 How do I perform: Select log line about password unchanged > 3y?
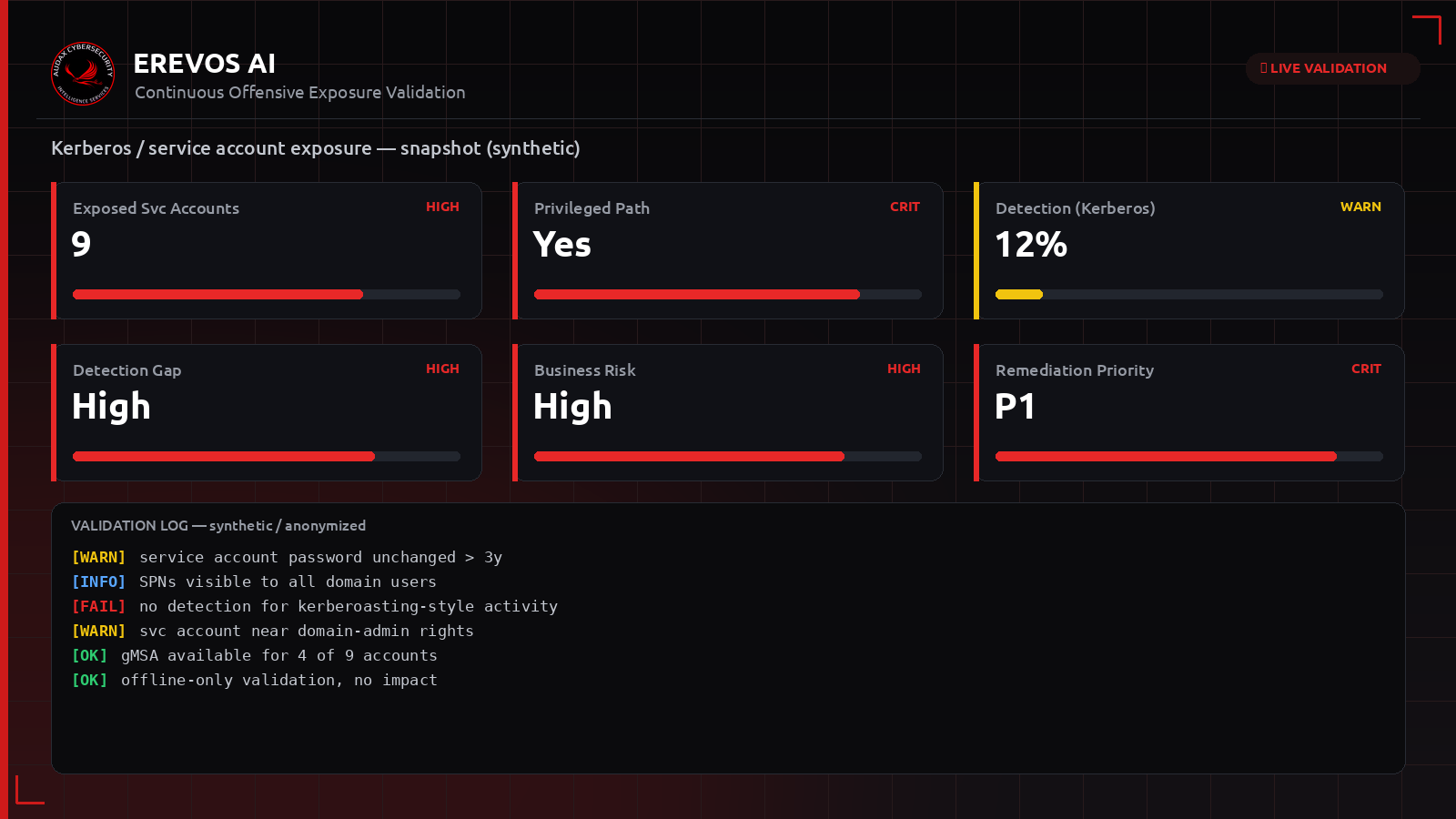point(287,557)
